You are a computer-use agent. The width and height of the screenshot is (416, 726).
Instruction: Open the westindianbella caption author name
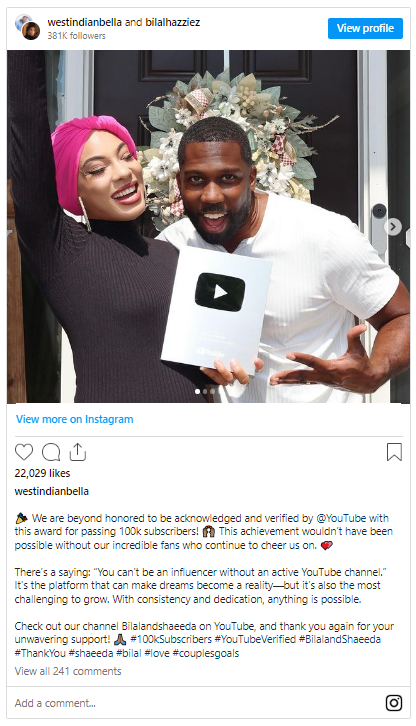pyautogui.click(x=52, y=491)
